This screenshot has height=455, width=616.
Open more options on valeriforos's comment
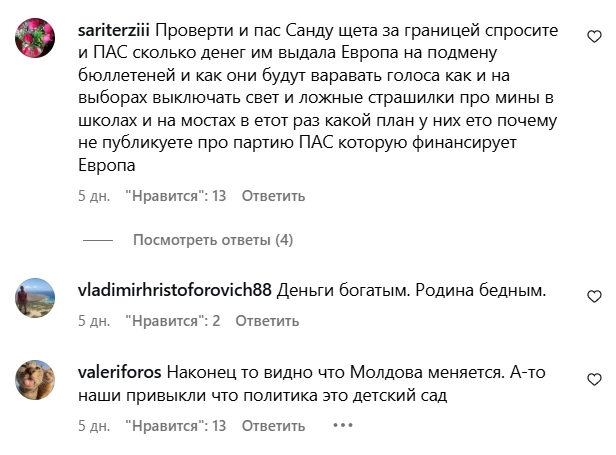coord(343,425)
